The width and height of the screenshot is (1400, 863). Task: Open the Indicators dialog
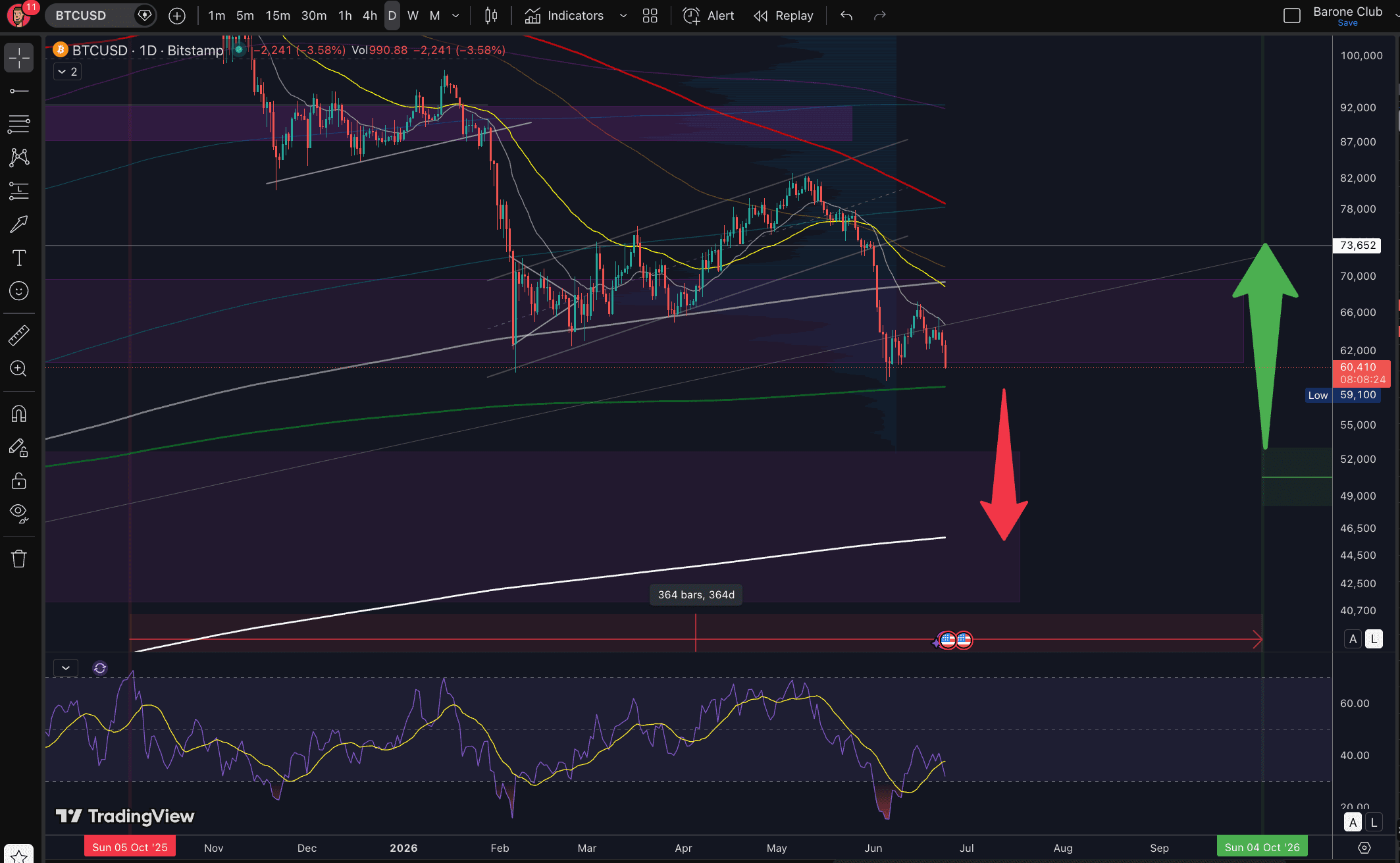[564, 16]
